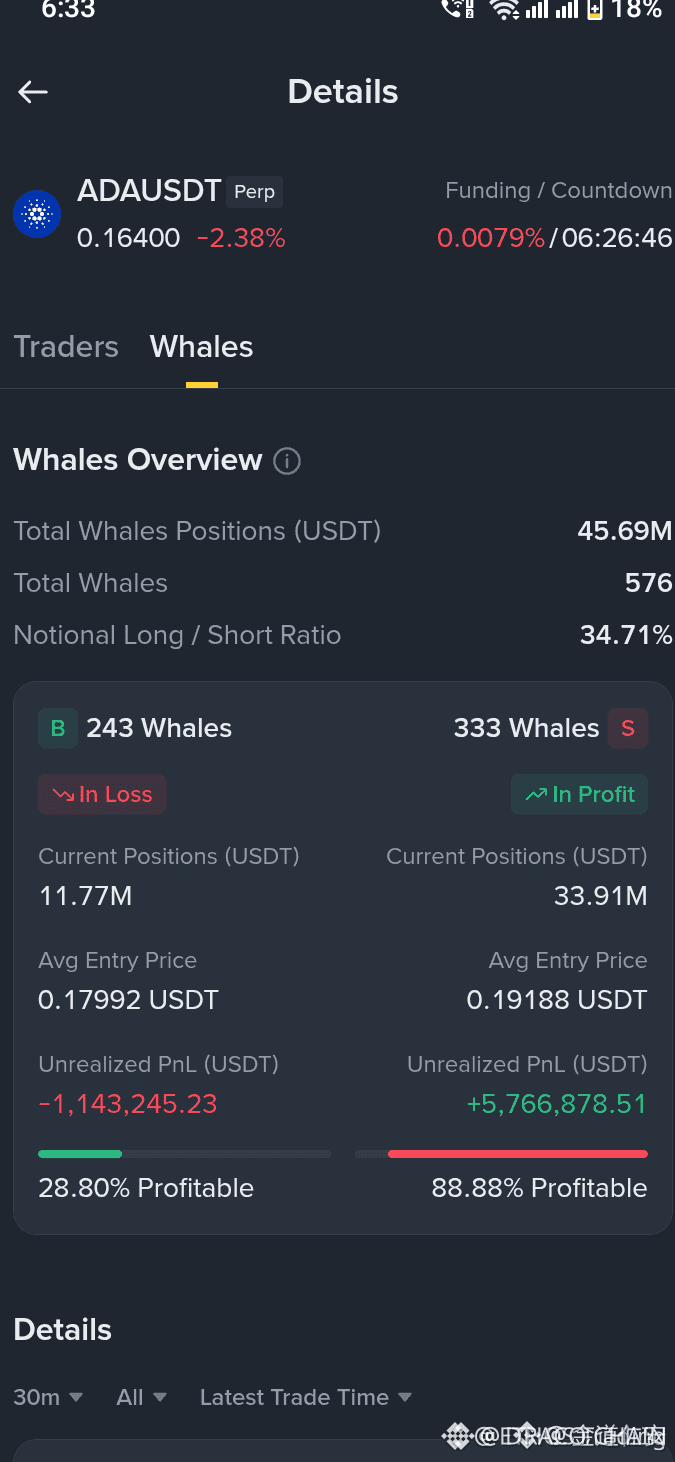Switch to the Traders tab
675x1462 pixels.
pos(66,347)
